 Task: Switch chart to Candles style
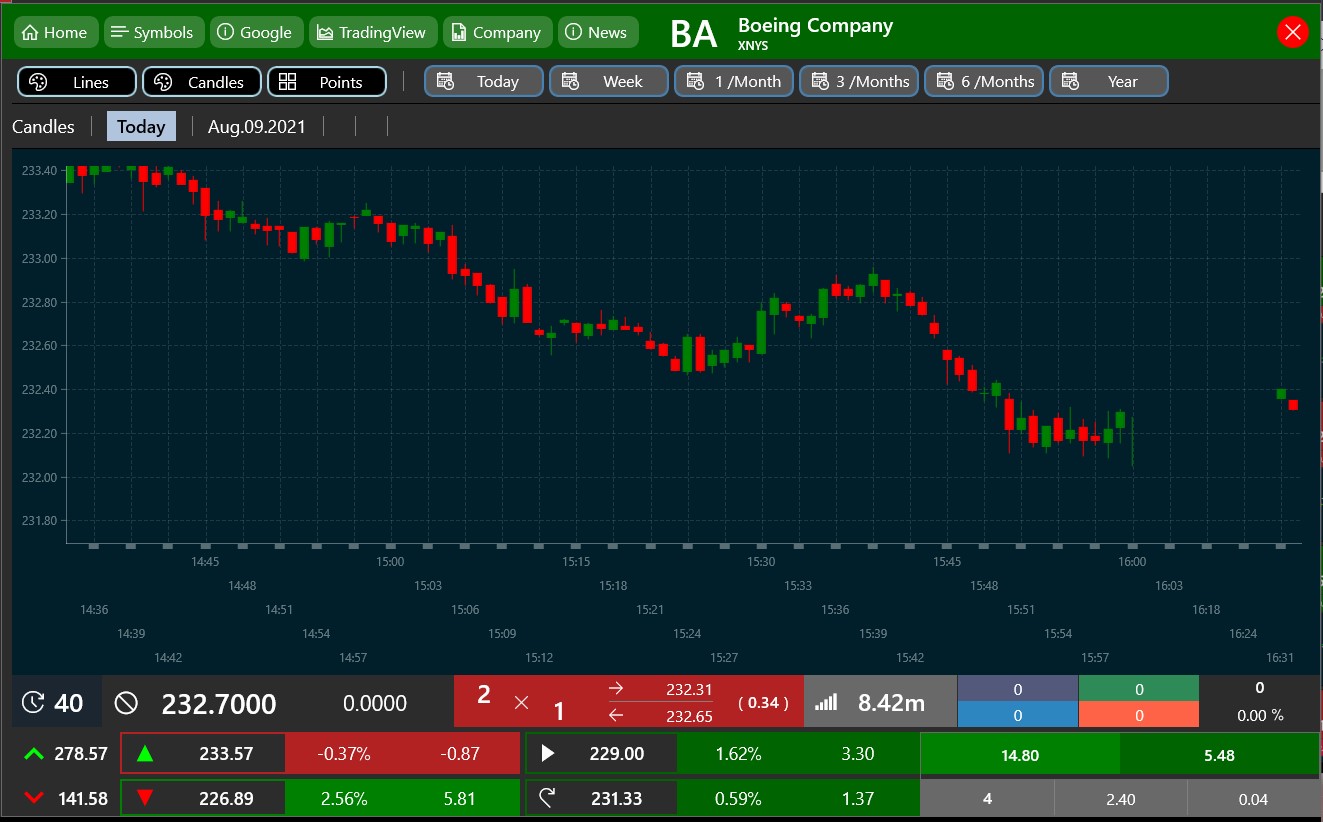tap(202, 82)
